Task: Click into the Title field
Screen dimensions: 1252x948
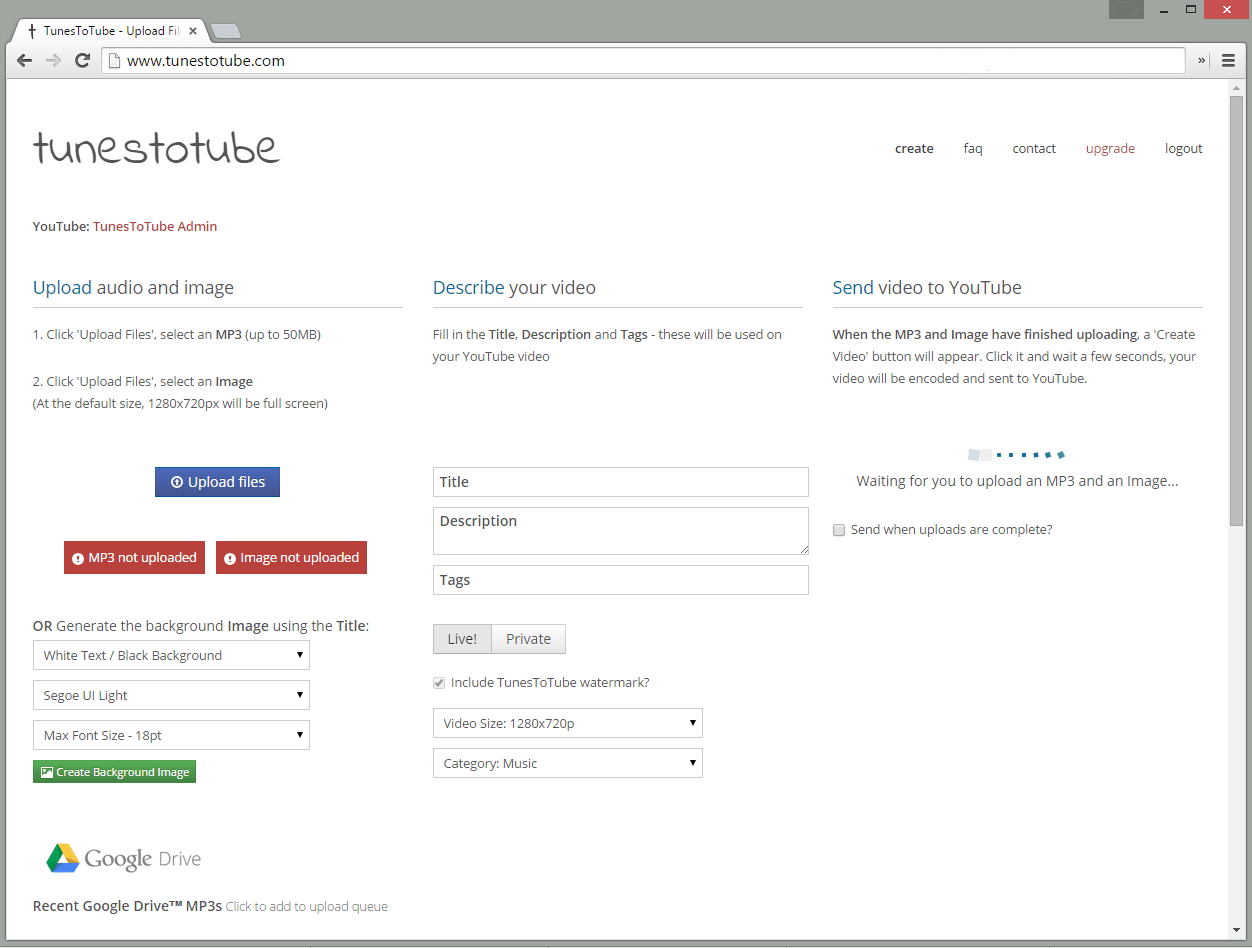Action: coord(621,482)
